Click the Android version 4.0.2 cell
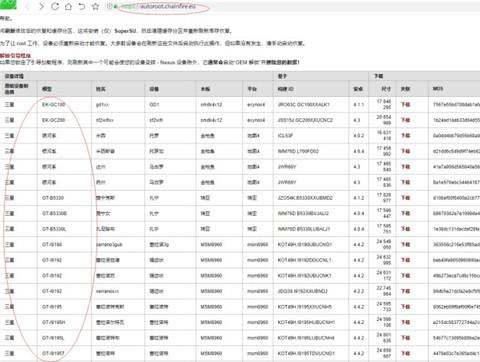This screenshot has width=480, height=362. pos(359,136)
